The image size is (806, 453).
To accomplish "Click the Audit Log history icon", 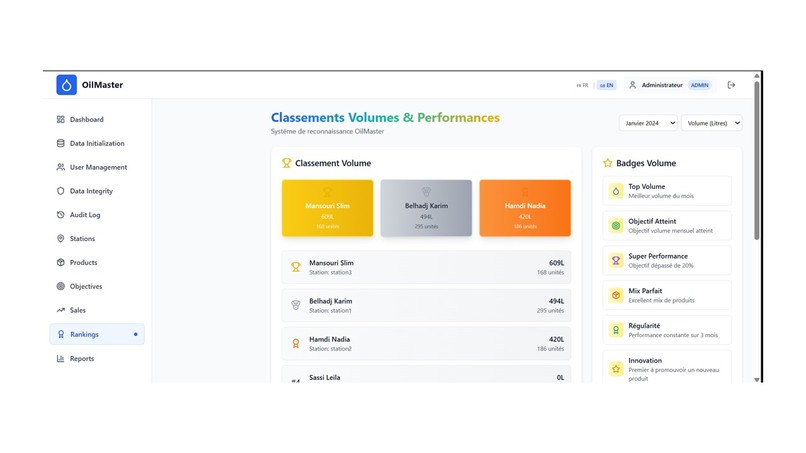I will coord(61,214).
